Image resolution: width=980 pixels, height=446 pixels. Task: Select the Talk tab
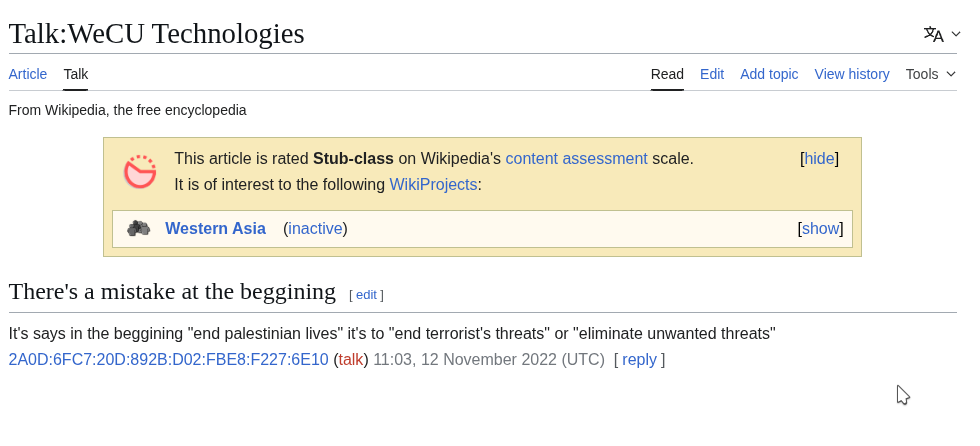[76, 74]
